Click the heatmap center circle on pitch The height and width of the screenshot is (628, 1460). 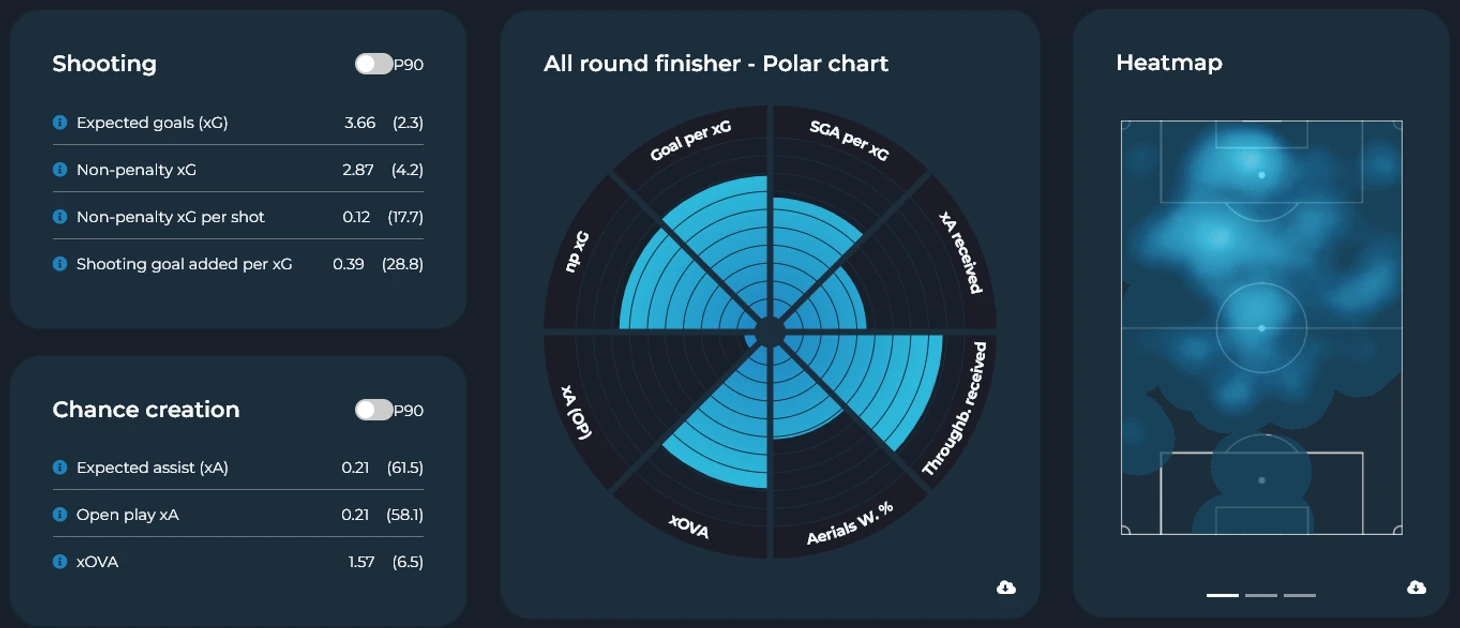(1261, 328)
